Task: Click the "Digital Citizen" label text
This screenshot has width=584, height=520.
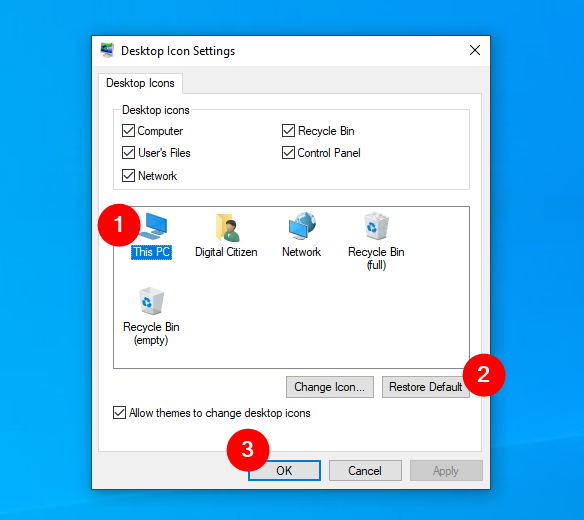Action: pyautogui.click(x=226, y=252)
